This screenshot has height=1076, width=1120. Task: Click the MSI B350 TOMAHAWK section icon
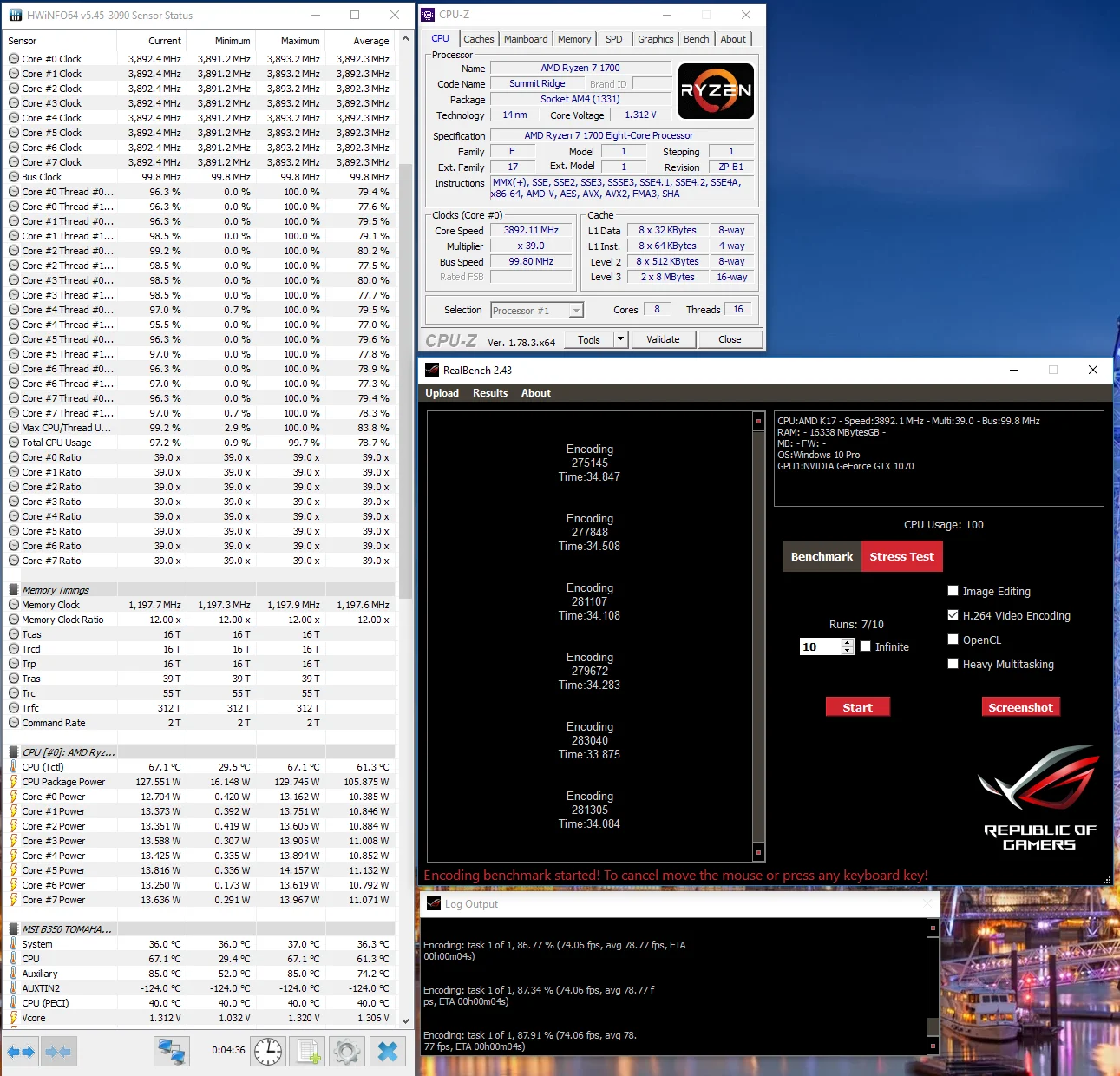[14, 929]
